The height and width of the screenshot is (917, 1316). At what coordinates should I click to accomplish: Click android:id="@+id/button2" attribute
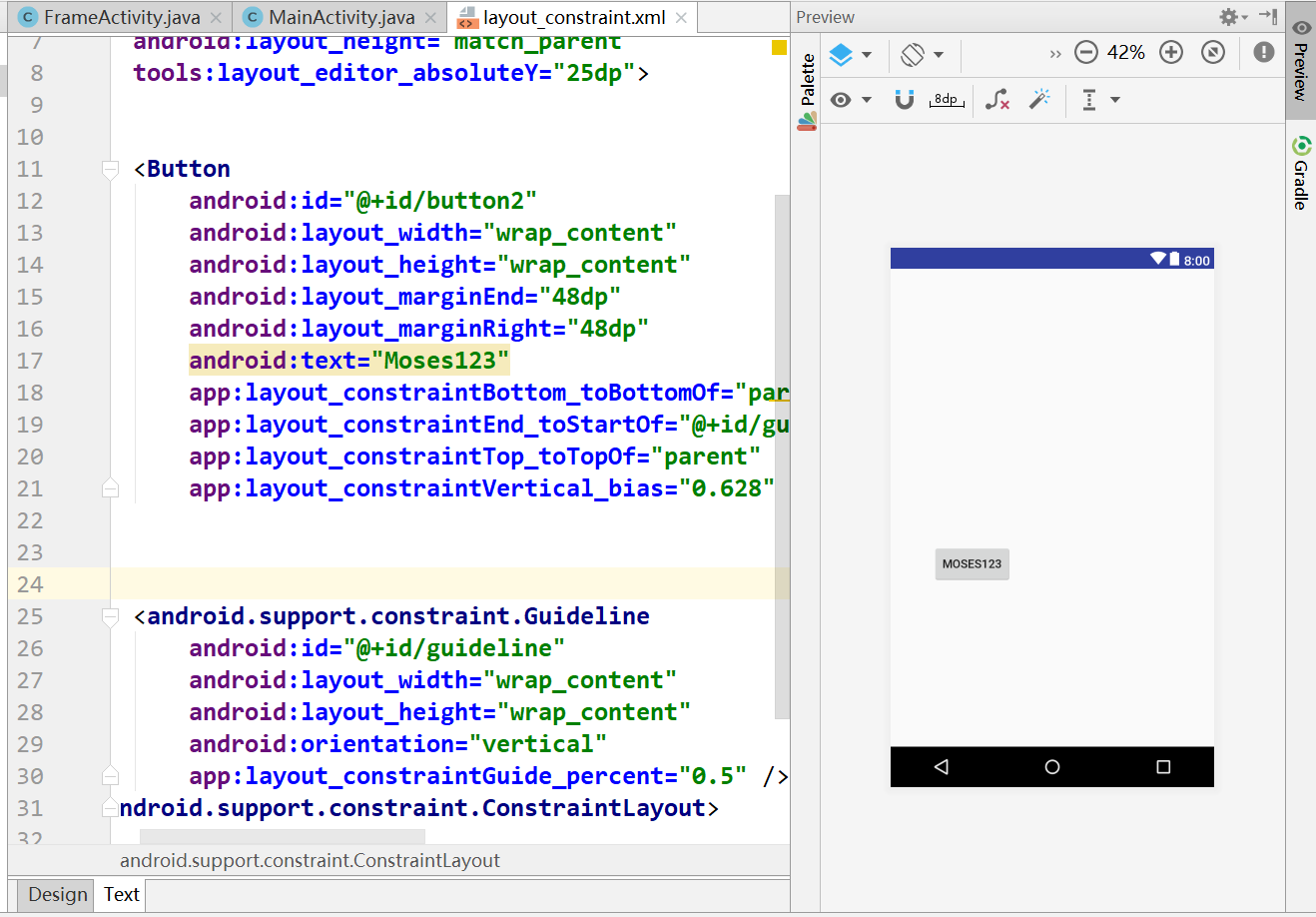click(x=363, y=201)
